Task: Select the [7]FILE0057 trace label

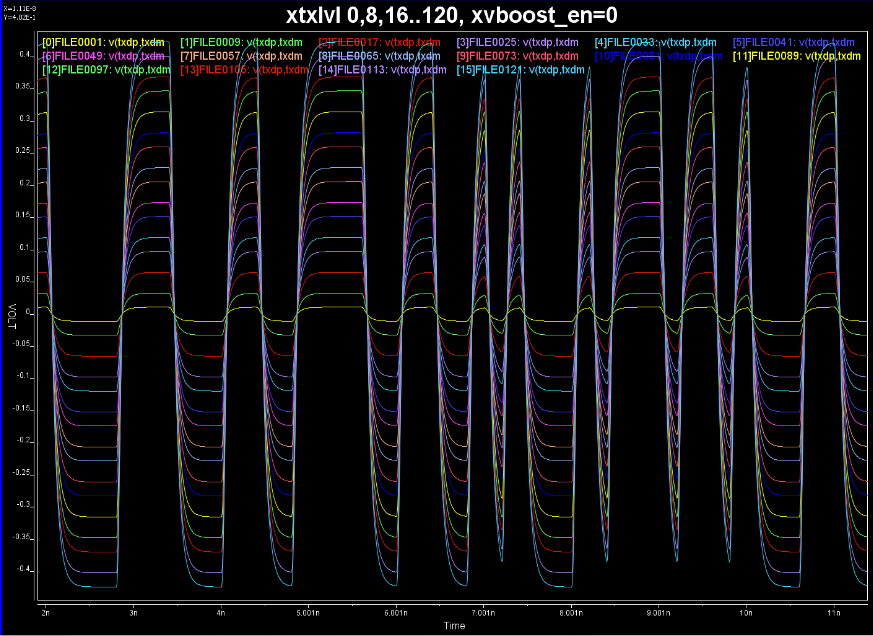Action: (241, 56)
